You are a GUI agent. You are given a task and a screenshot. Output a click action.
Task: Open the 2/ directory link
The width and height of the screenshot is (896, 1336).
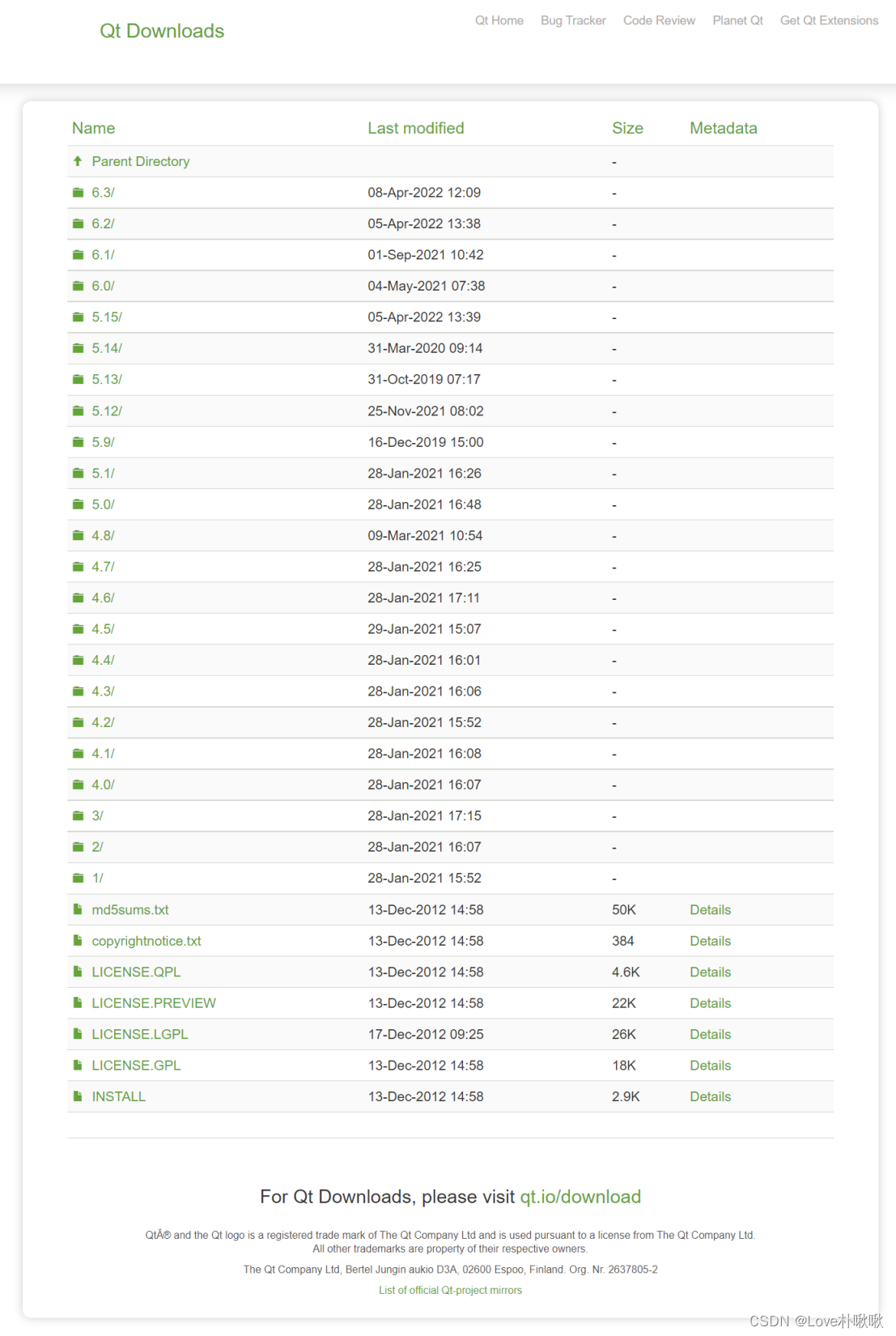pyautogui.click(x=97, y=847)
